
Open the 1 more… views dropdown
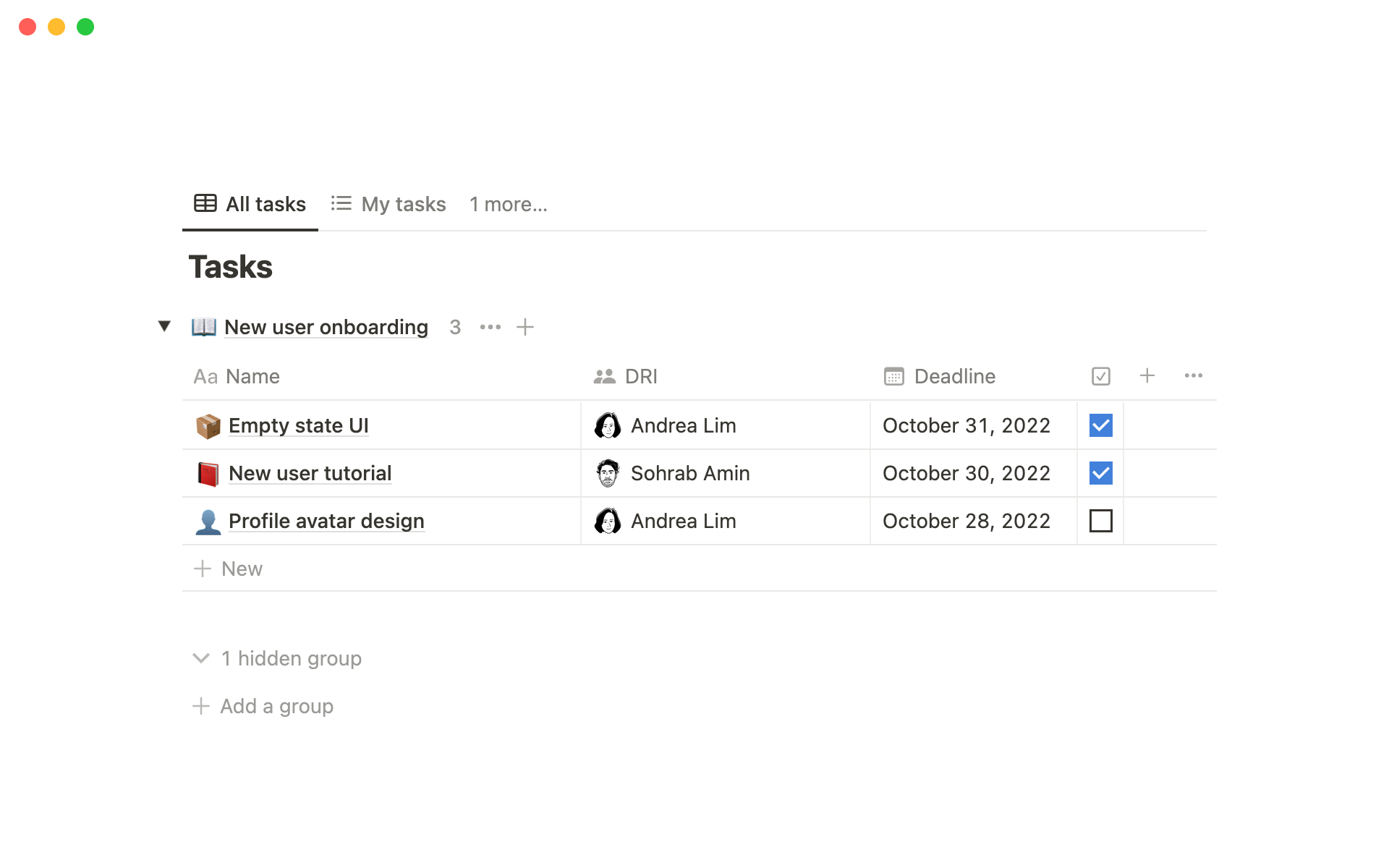[x=508, y=205]
